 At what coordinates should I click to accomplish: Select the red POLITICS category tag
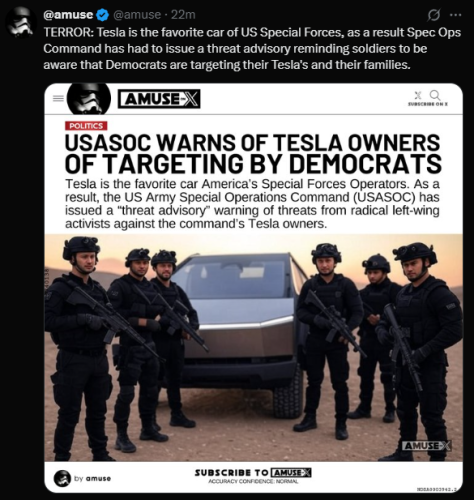click(86, 126)
